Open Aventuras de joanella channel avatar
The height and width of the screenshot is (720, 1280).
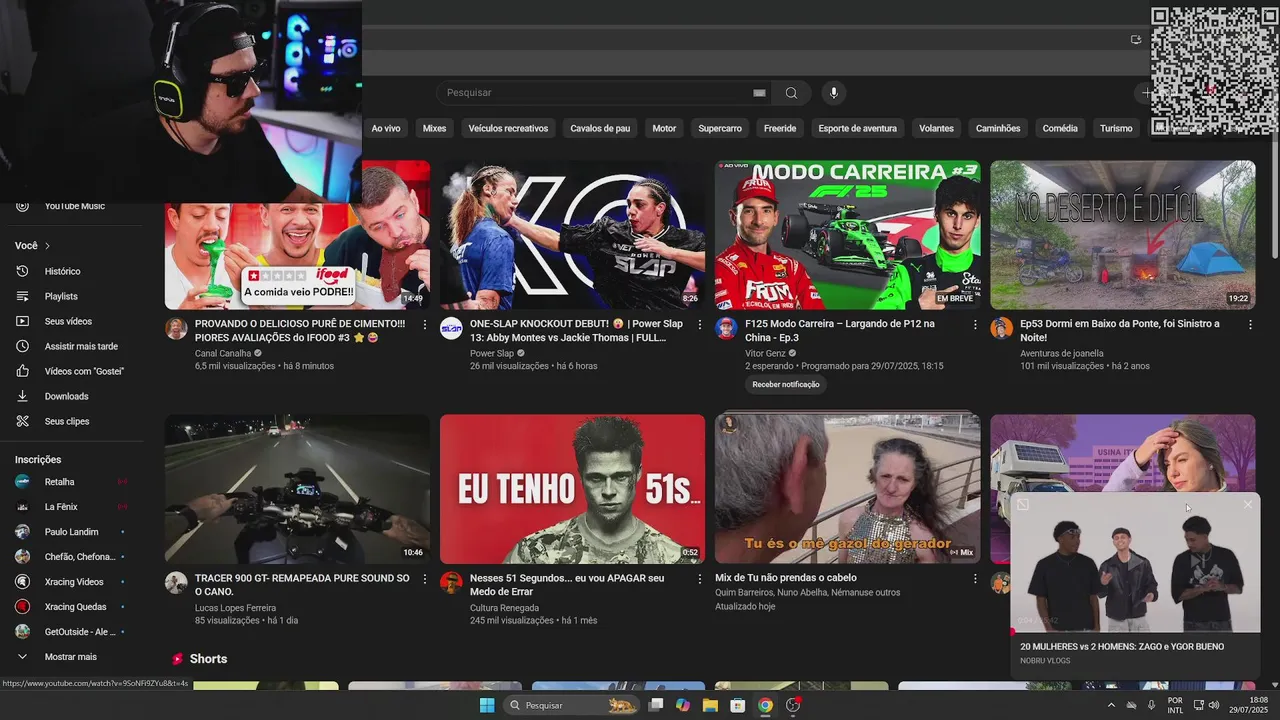tap(1002, 329)
